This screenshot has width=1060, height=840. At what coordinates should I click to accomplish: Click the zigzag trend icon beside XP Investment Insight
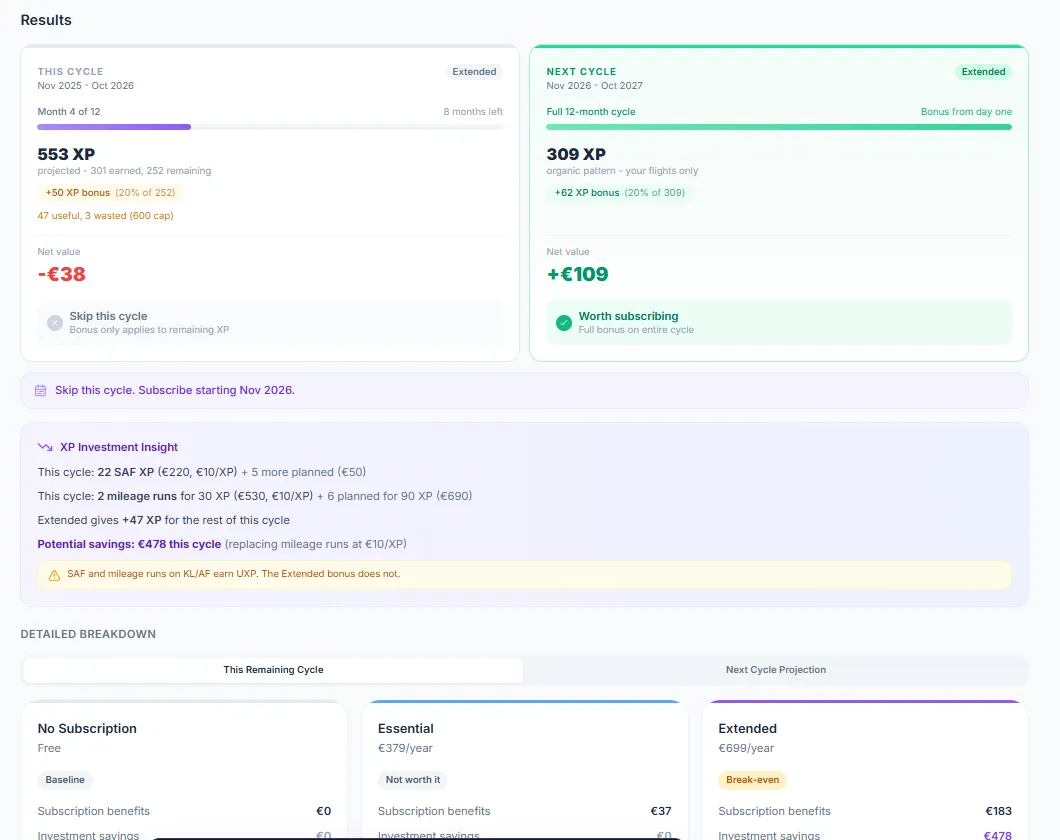[43, 446]
